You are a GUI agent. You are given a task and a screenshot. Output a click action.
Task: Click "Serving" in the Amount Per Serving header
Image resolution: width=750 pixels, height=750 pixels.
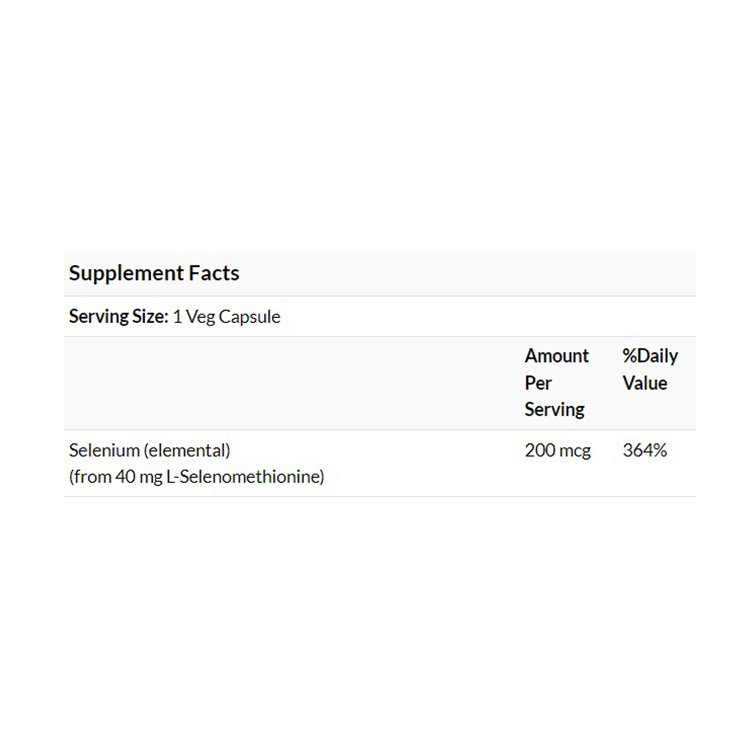pyautogui.click(x=554, y=409)
